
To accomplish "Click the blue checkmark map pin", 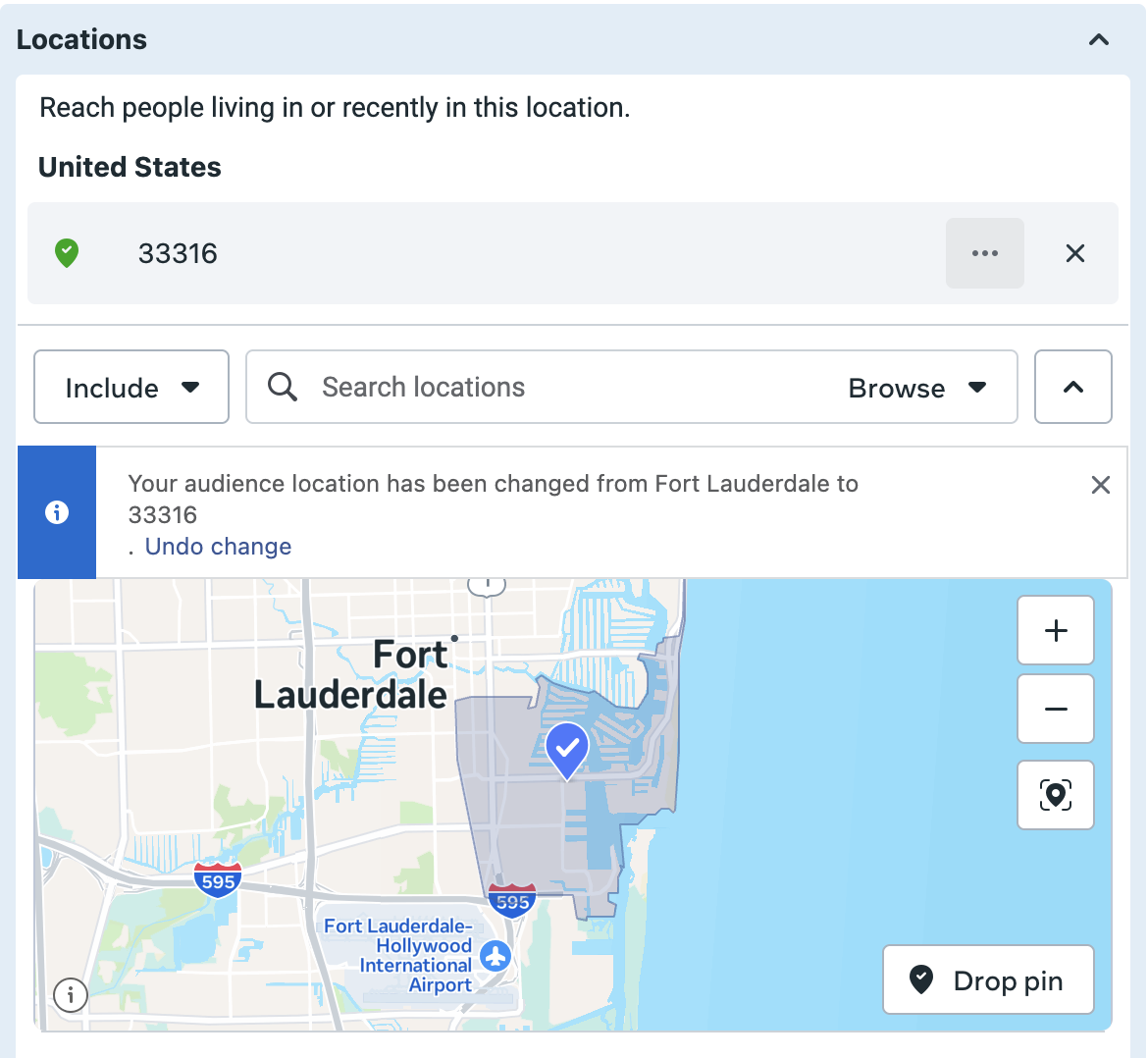I will point(567,751).
